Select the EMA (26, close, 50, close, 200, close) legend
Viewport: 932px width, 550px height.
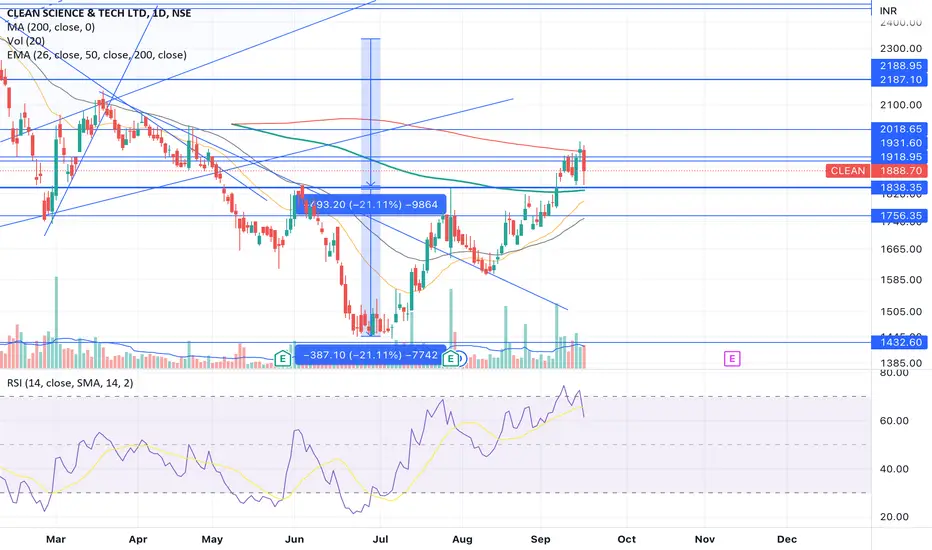pos(97,55)
